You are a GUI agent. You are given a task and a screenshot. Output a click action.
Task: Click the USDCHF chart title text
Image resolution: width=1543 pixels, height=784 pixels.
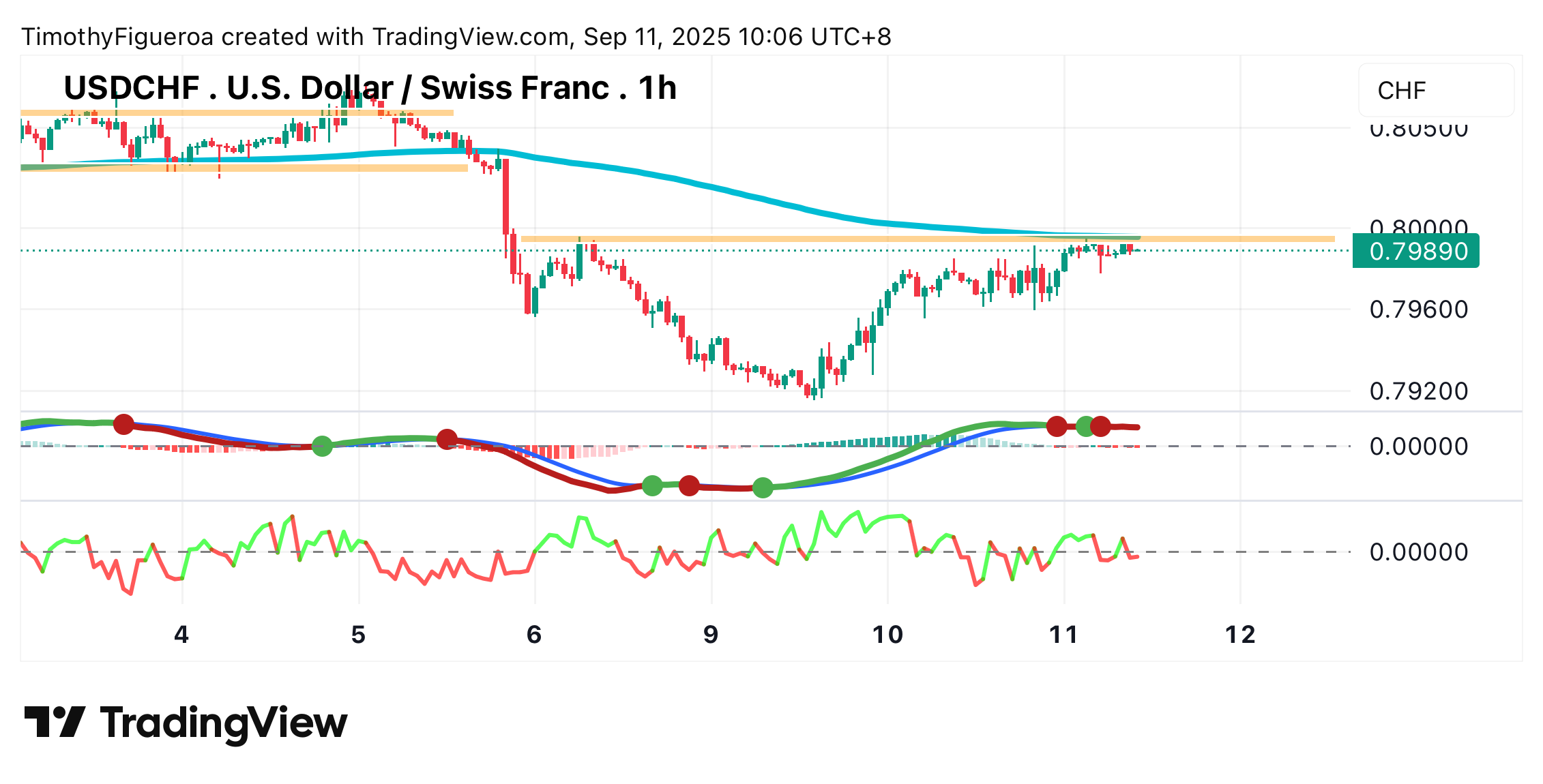[370, 88]
